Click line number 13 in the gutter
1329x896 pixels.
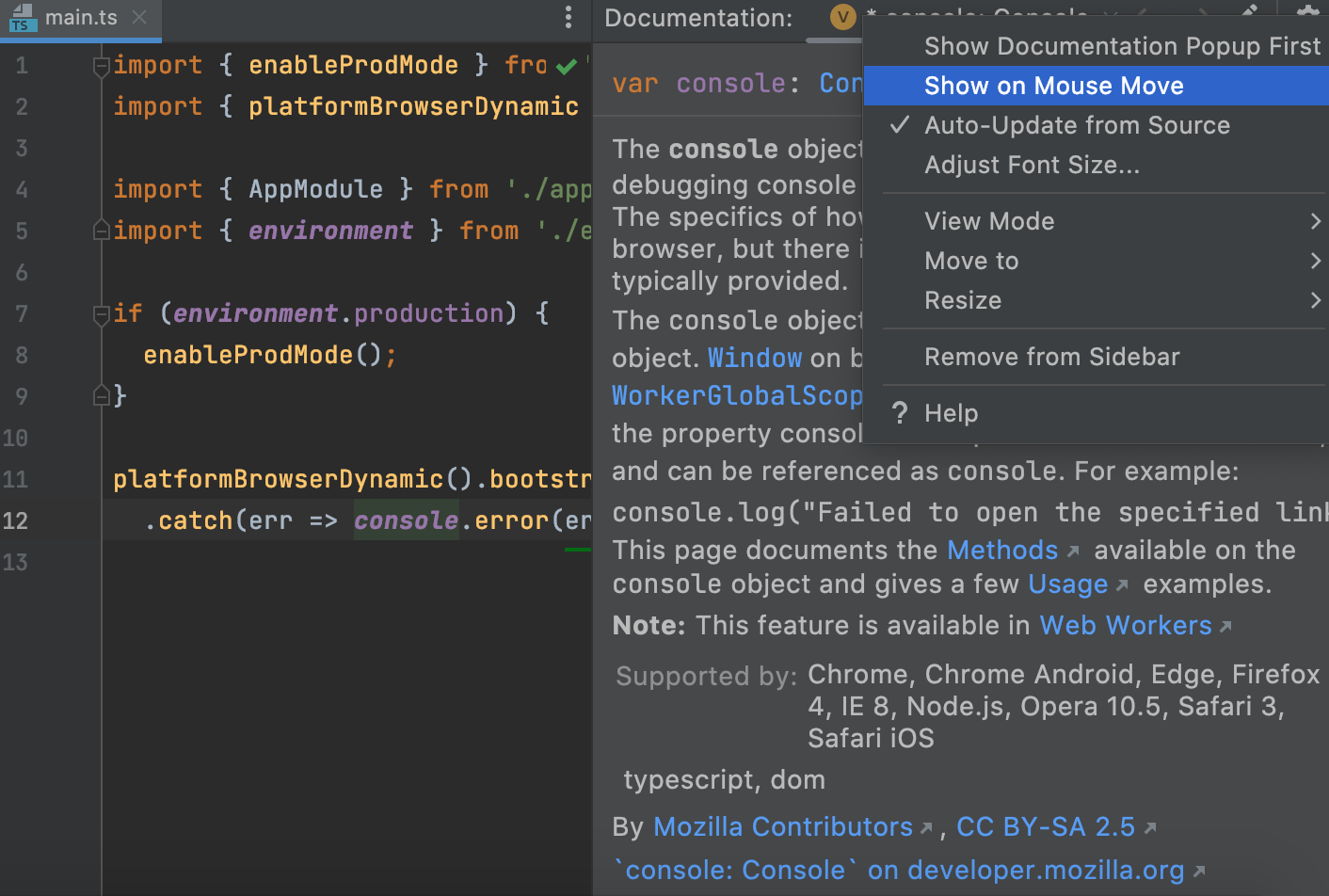(x=16, y=562)
